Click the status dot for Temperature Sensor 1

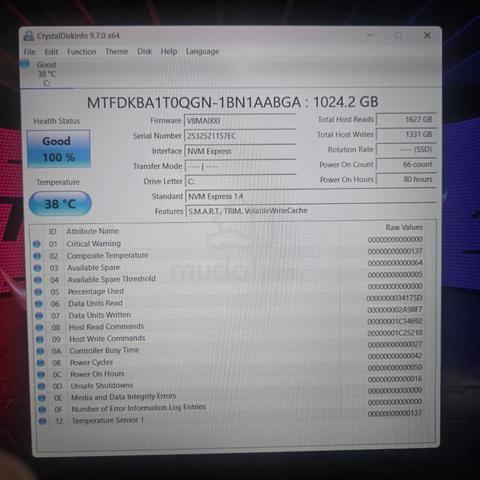click(42, 421)
